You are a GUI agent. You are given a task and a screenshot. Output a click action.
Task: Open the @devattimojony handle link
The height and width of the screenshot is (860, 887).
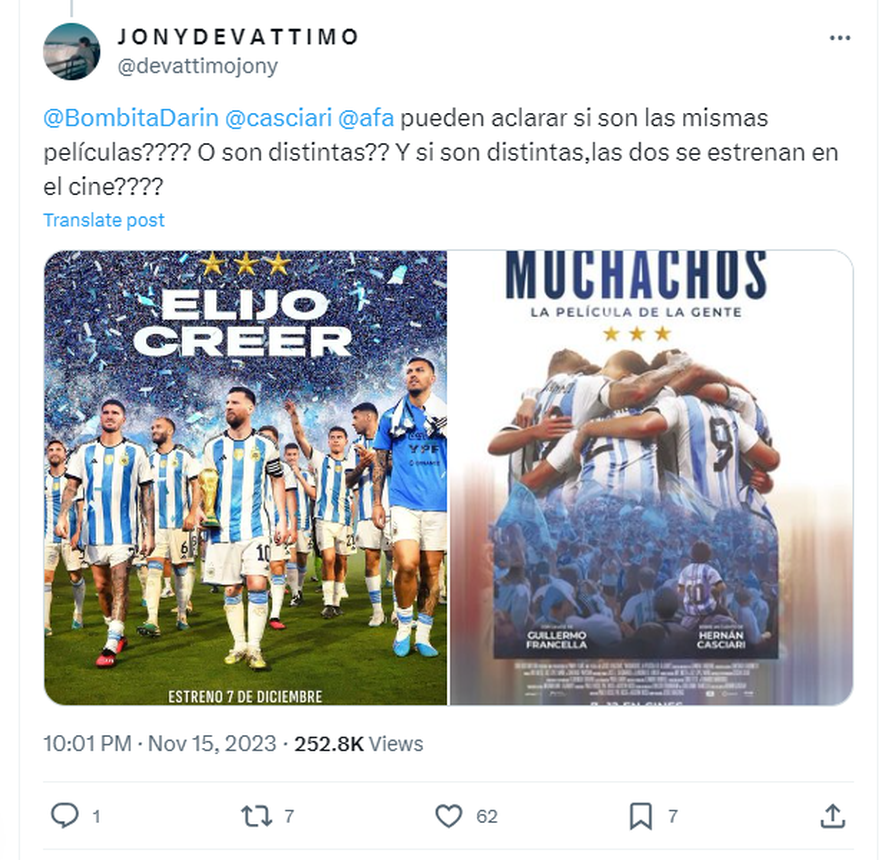(197, 66)
